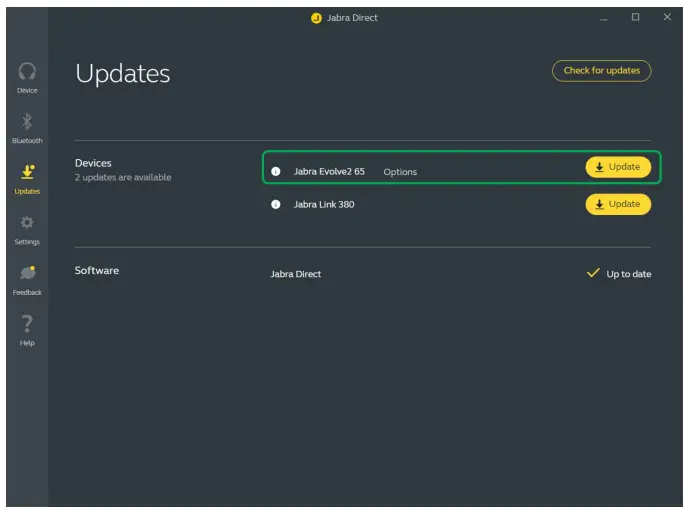Select the Updates download icon in sidebar

[x=28, y=172]
